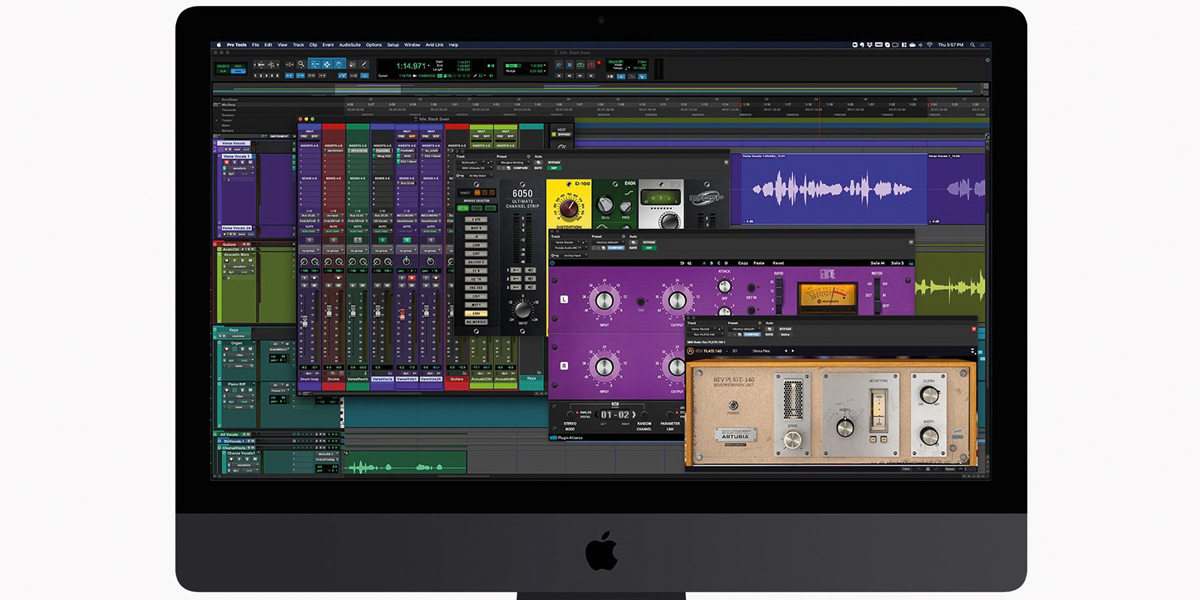This screenshot has width=1200, height=600.
Task: Click the 6050 channel strip Input knob
Action: tap(522, 310)
